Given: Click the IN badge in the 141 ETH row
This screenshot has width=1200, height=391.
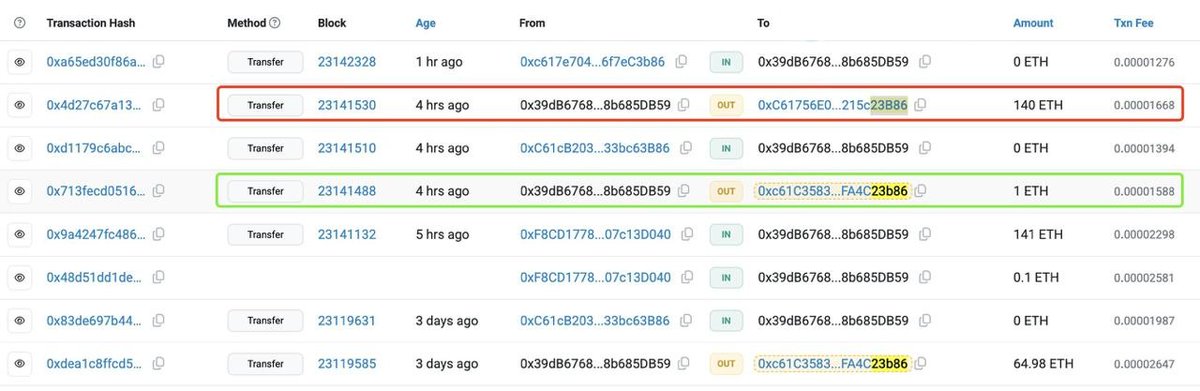Looking at the screenshot, I should pyautogui.click(x=726, y=234).
